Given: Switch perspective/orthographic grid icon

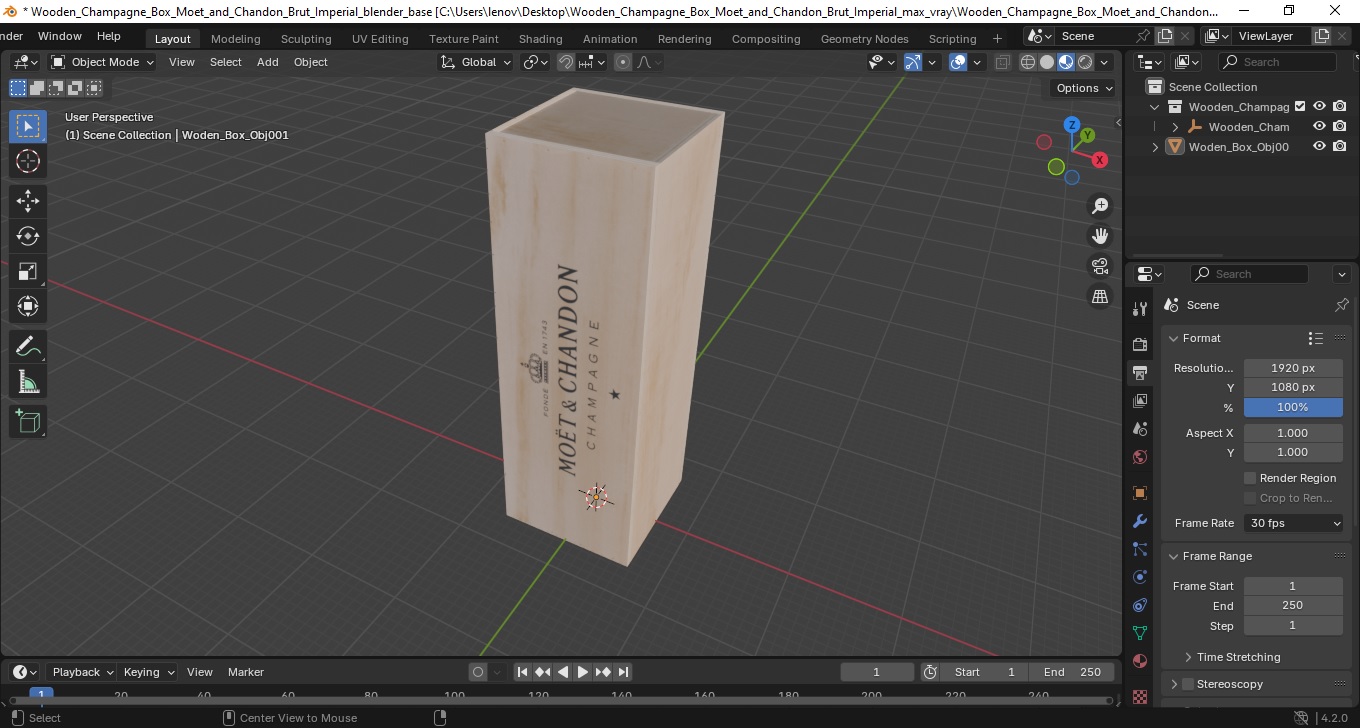Looking at the screenshot, I should (1100, 296).
